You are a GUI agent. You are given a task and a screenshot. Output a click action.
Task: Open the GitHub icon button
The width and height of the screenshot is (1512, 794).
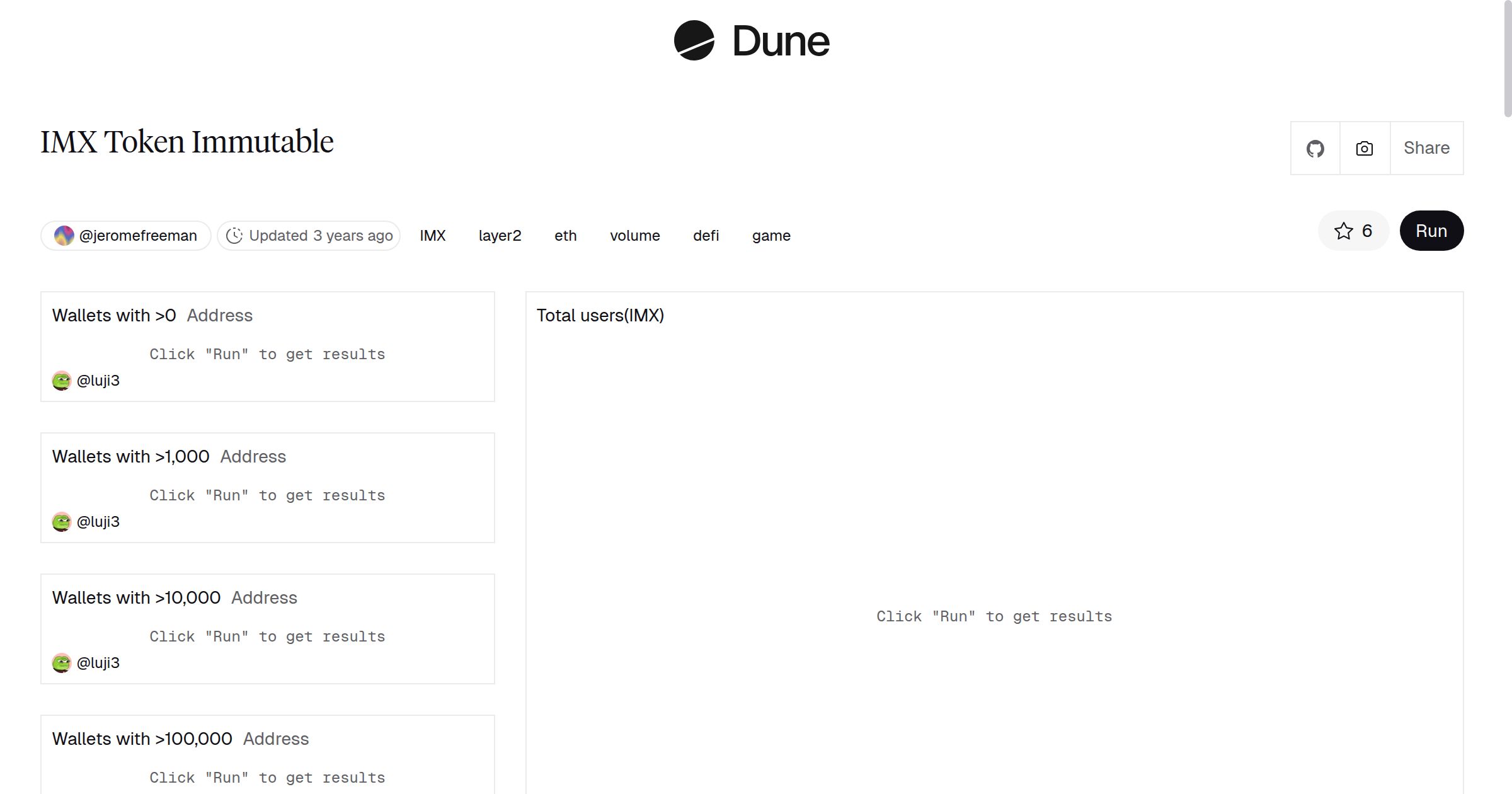(x=1315, y=149)
